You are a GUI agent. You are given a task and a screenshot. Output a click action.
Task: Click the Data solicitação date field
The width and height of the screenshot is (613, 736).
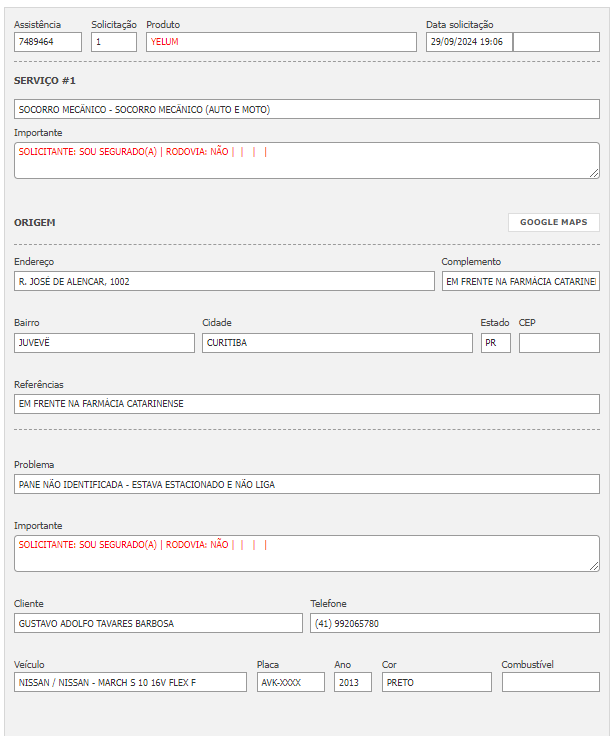click(x=468, y=42)
